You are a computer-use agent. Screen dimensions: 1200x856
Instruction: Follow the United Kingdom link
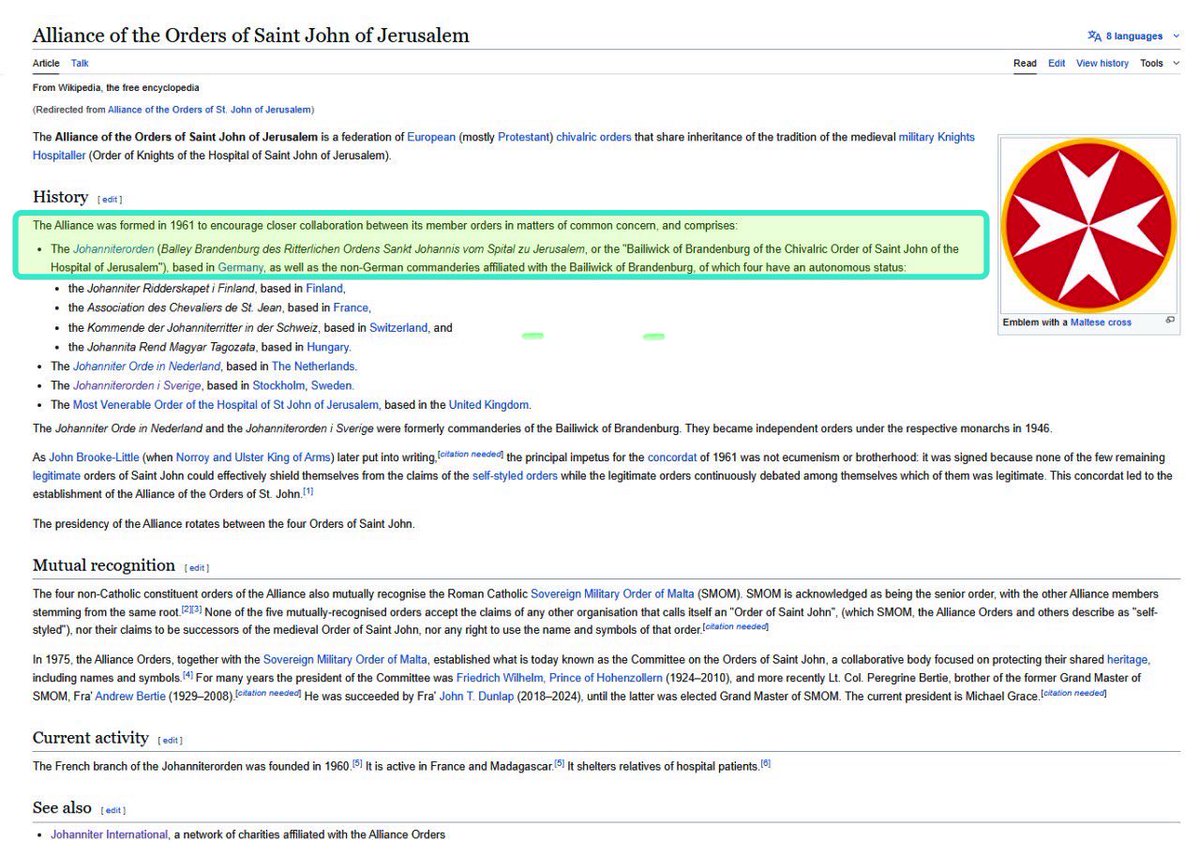(x=489, y=405)
